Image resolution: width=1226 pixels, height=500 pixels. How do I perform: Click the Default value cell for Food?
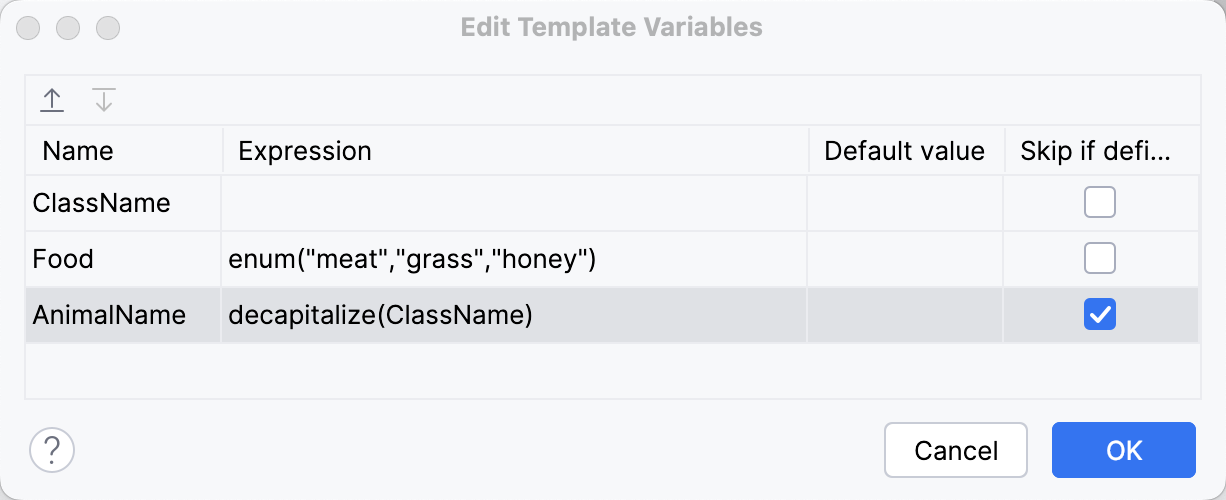(x=905, y=259)
